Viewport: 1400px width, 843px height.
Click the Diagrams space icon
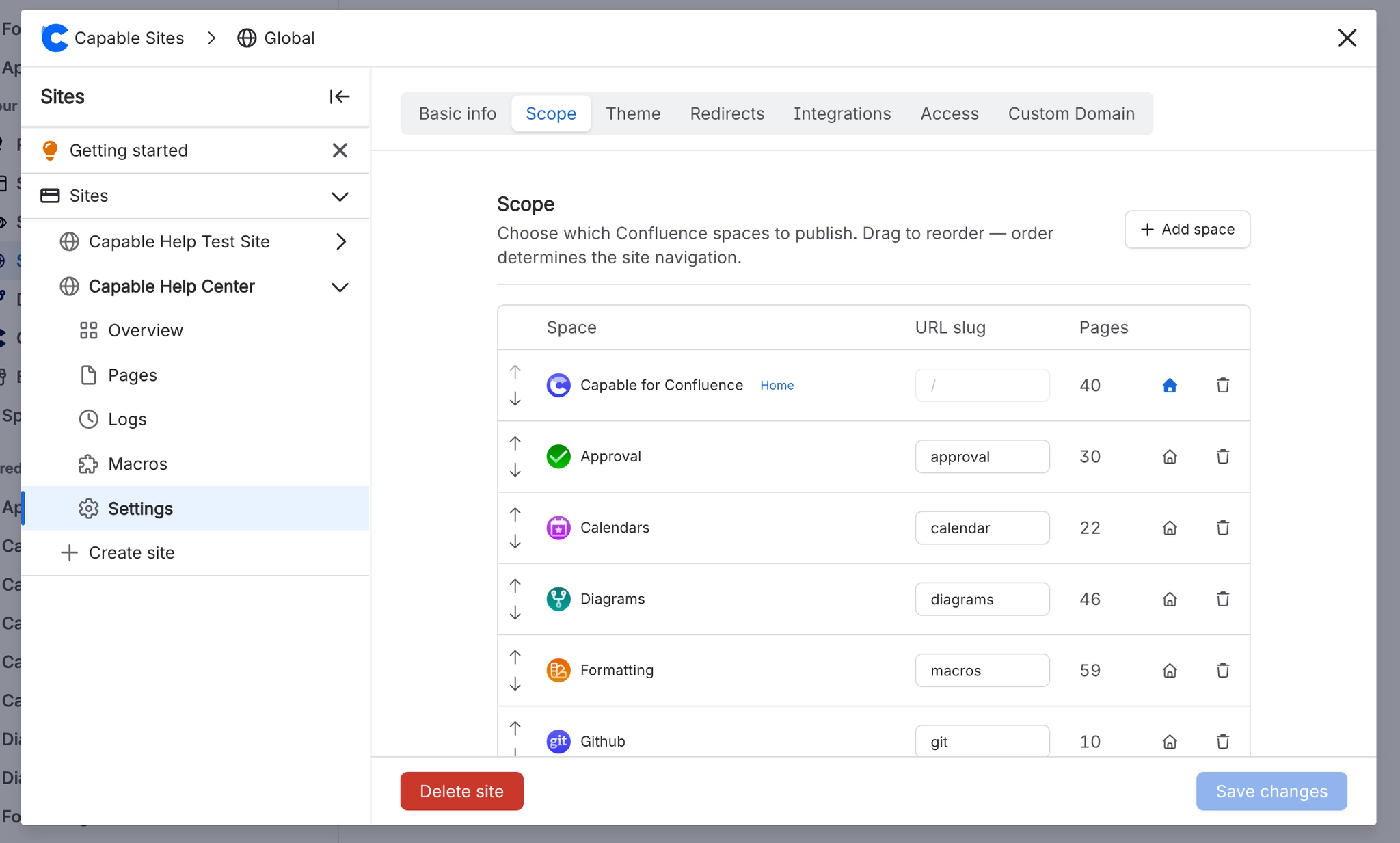point(558,599)
